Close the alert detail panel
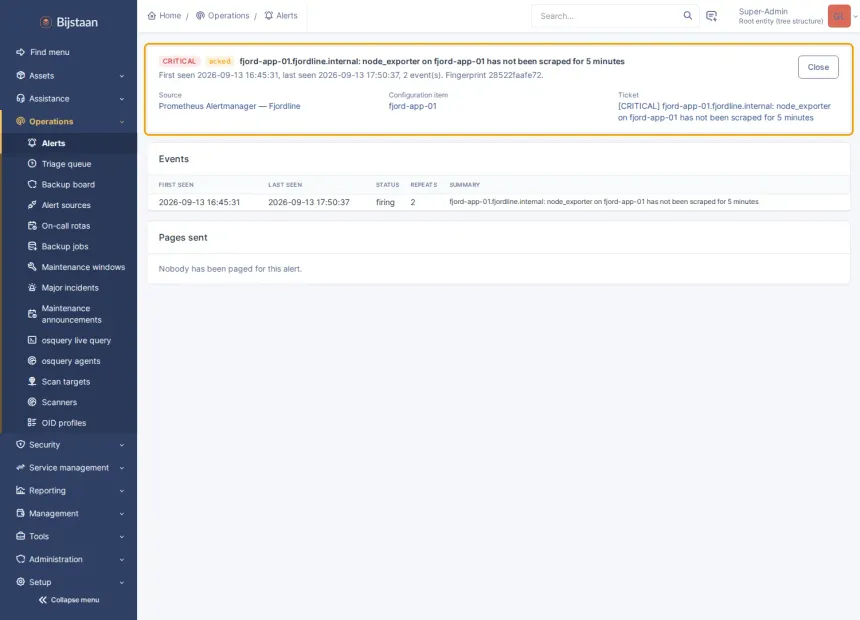 [818, 67]
